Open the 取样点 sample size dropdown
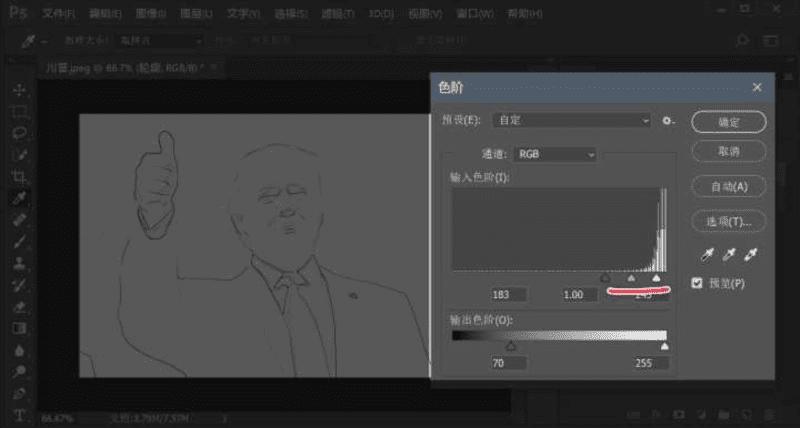 coord(160,41)
